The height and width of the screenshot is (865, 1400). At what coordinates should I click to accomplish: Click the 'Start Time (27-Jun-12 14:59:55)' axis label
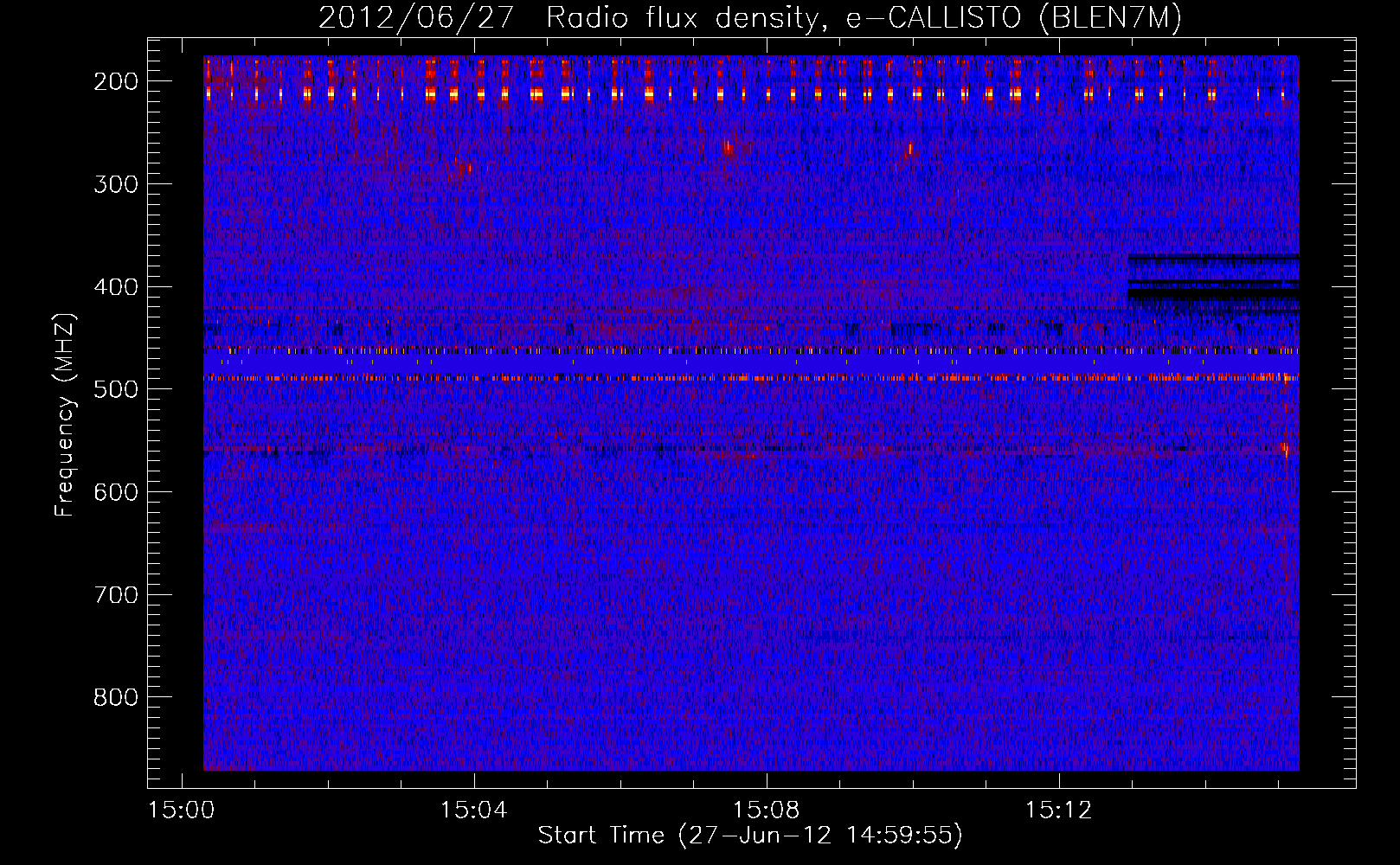[750, 836]
